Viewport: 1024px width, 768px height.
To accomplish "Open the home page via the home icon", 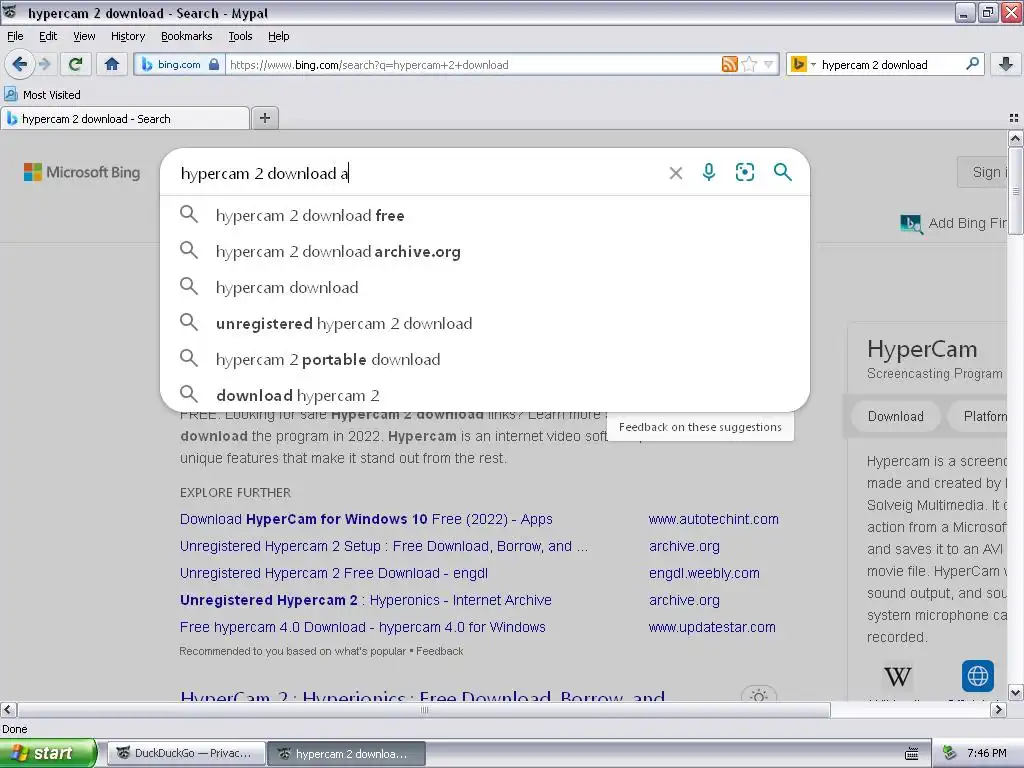I will click(x=112, y=64).
